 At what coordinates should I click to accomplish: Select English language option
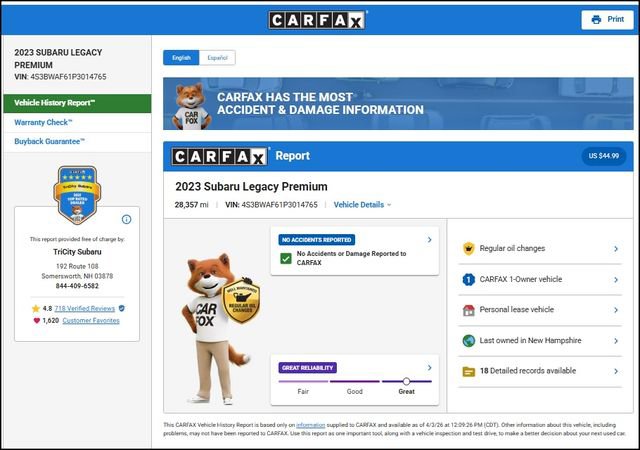pos(181,58)
